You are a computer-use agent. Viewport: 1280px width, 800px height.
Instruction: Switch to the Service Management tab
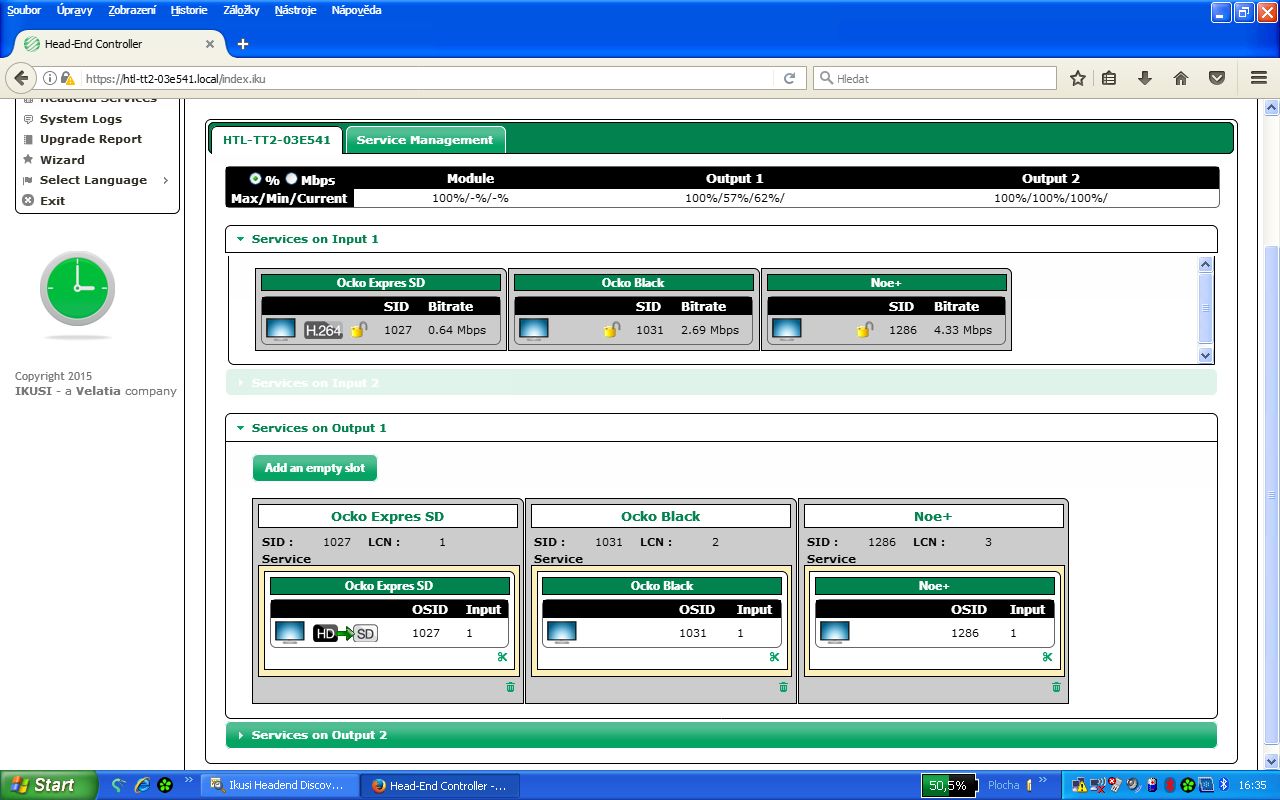(424, 140)
